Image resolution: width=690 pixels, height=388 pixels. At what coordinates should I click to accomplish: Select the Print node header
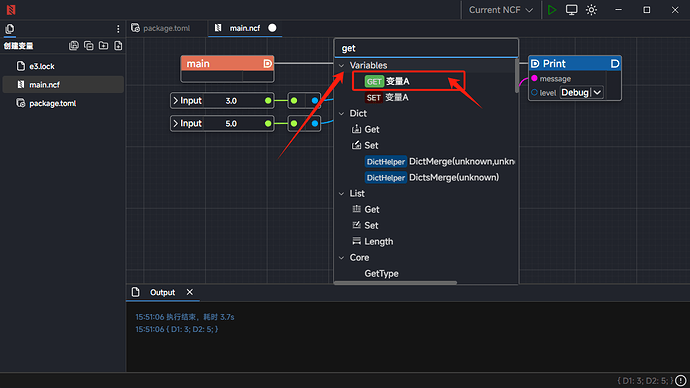point(575,64)
